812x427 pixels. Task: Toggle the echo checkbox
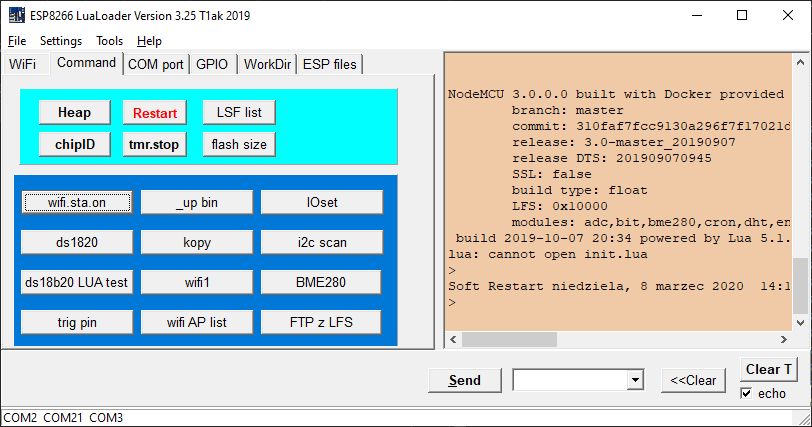[x=746, y=393]
